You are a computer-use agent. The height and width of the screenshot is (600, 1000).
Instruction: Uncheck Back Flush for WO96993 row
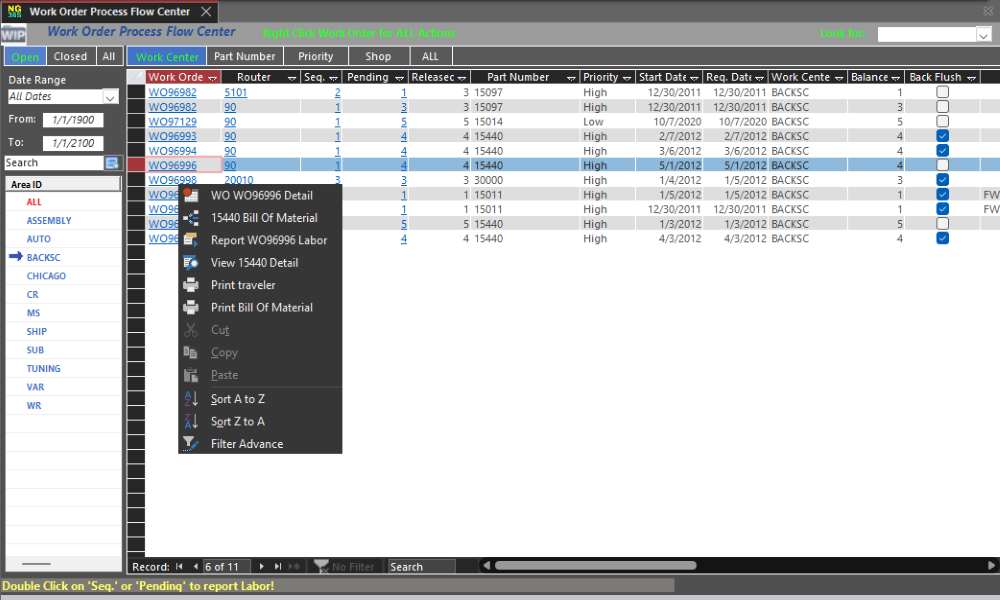(942, 136)
